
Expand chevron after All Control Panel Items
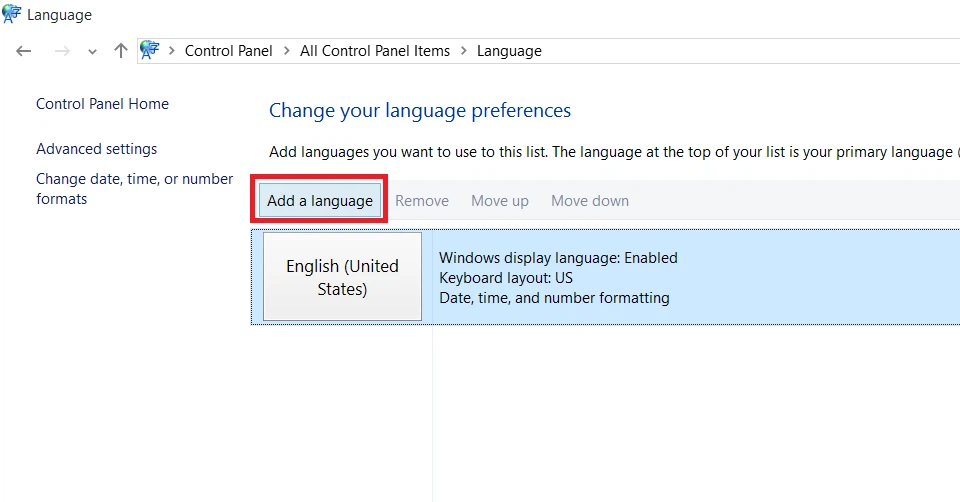click(x=464, y=51)
